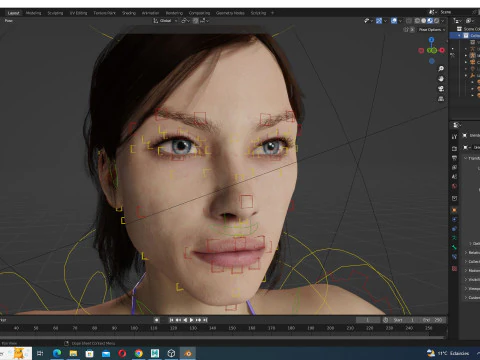Click the play animation button
The image size is (480, 360).
click(x=192, y=320)
